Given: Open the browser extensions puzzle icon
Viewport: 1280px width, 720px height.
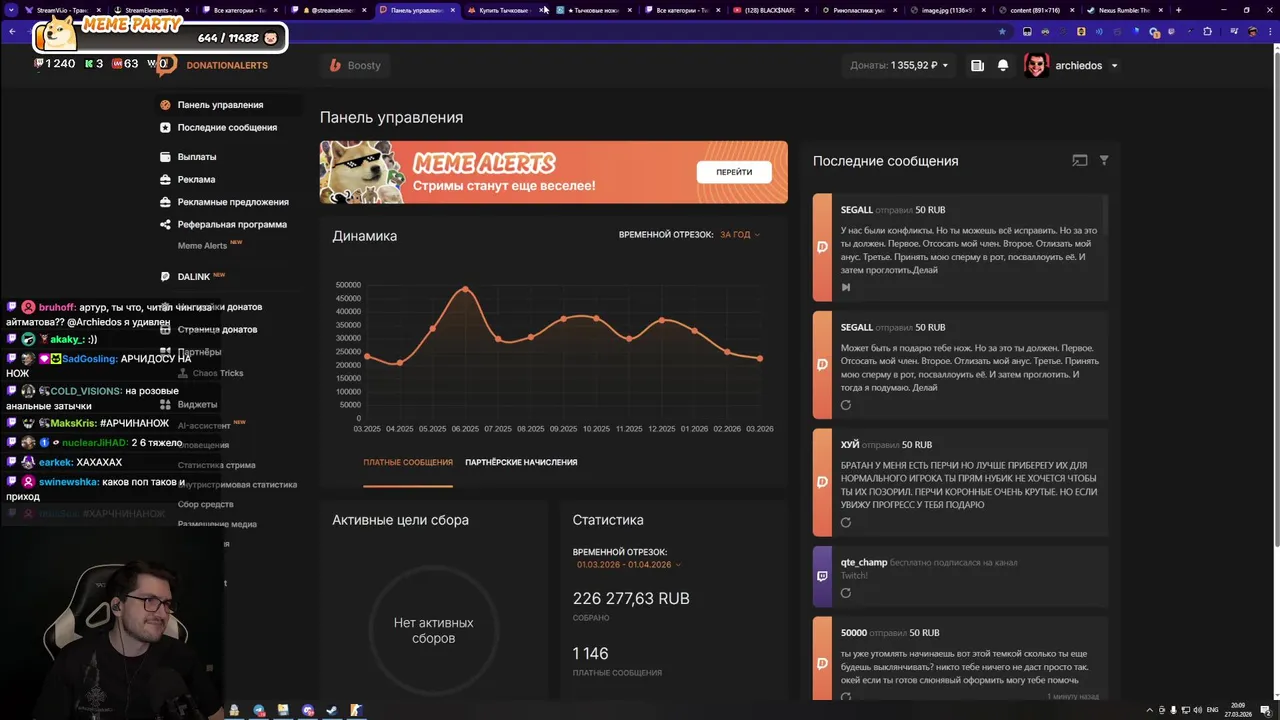Looking at the screenshot, I should click(1207, 31).
